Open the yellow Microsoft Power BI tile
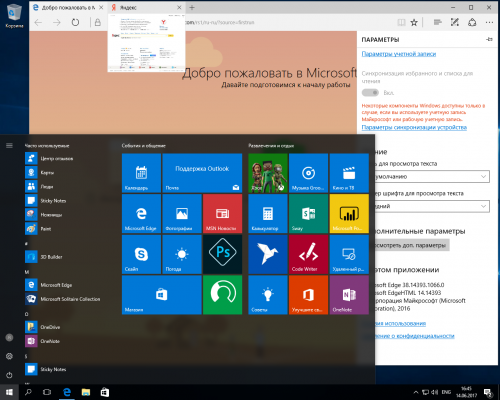The width and height of the screenshot is (500, 400). click(x=349, y=214)
